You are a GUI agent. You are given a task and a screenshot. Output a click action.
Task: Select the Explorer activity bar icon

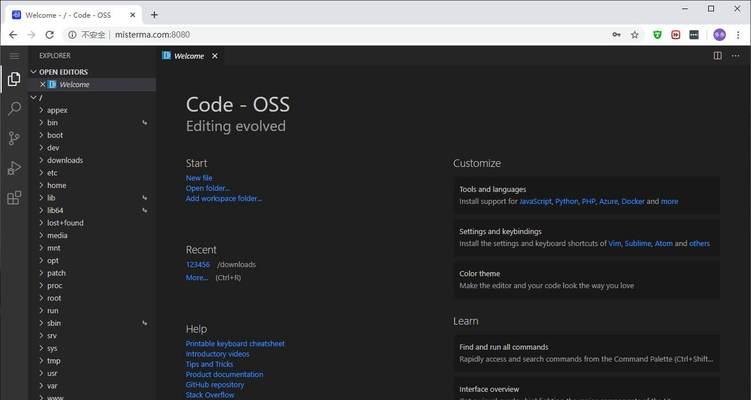(14, 79)
